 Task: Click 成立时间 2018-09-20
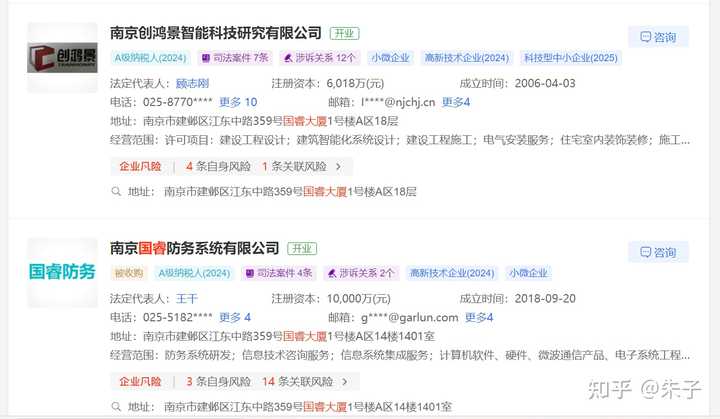pyautogui.click(x=545, y=299)
